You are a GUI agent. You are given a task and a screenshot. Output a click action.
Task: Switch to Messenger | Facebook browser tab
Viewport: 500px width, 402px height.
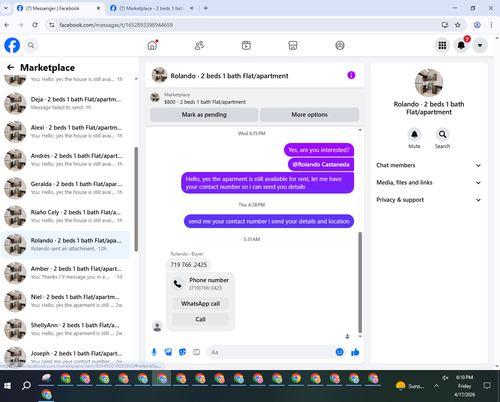click(x=58, y=8)
